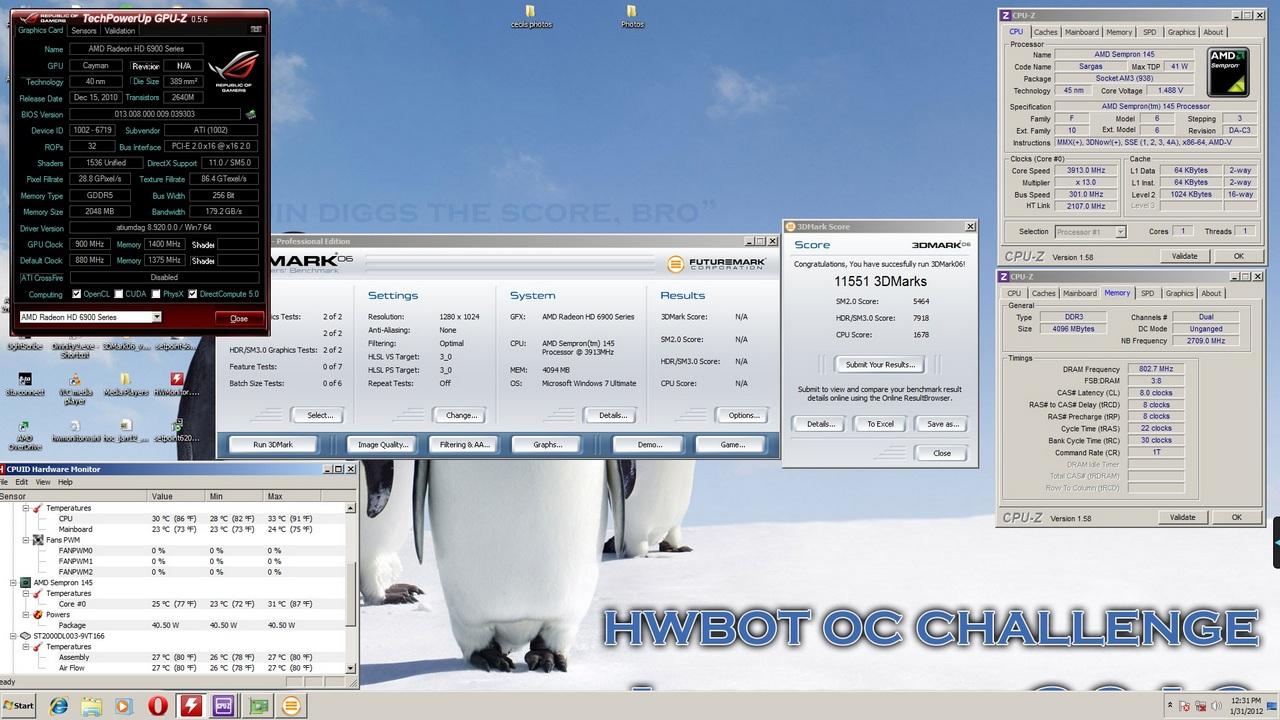Collapse the Powers tree node
This screenshot has width=1280, height=720.
26,615
